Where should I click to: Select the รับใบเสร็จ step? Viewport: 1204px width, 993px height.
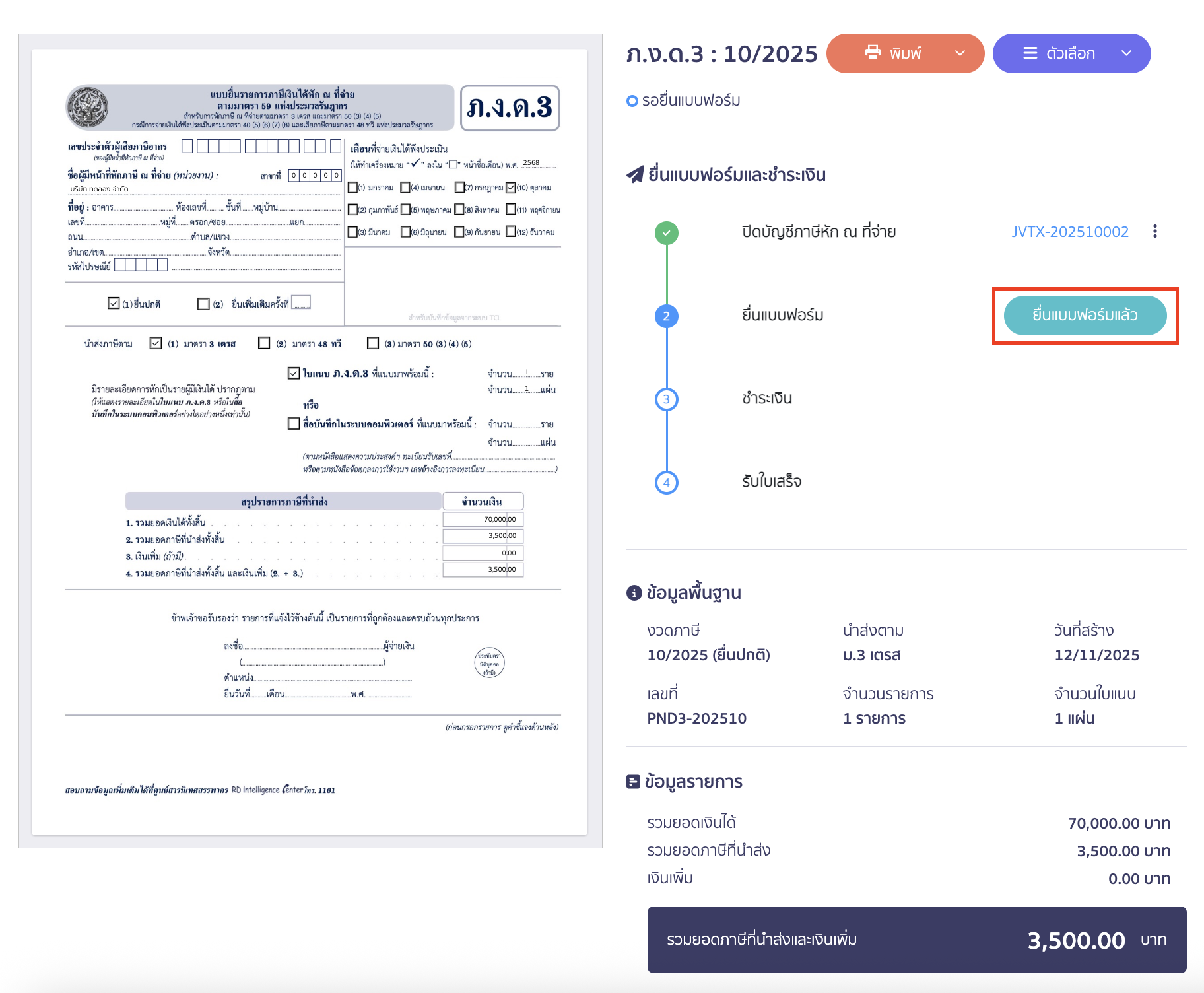pos(771,482)
